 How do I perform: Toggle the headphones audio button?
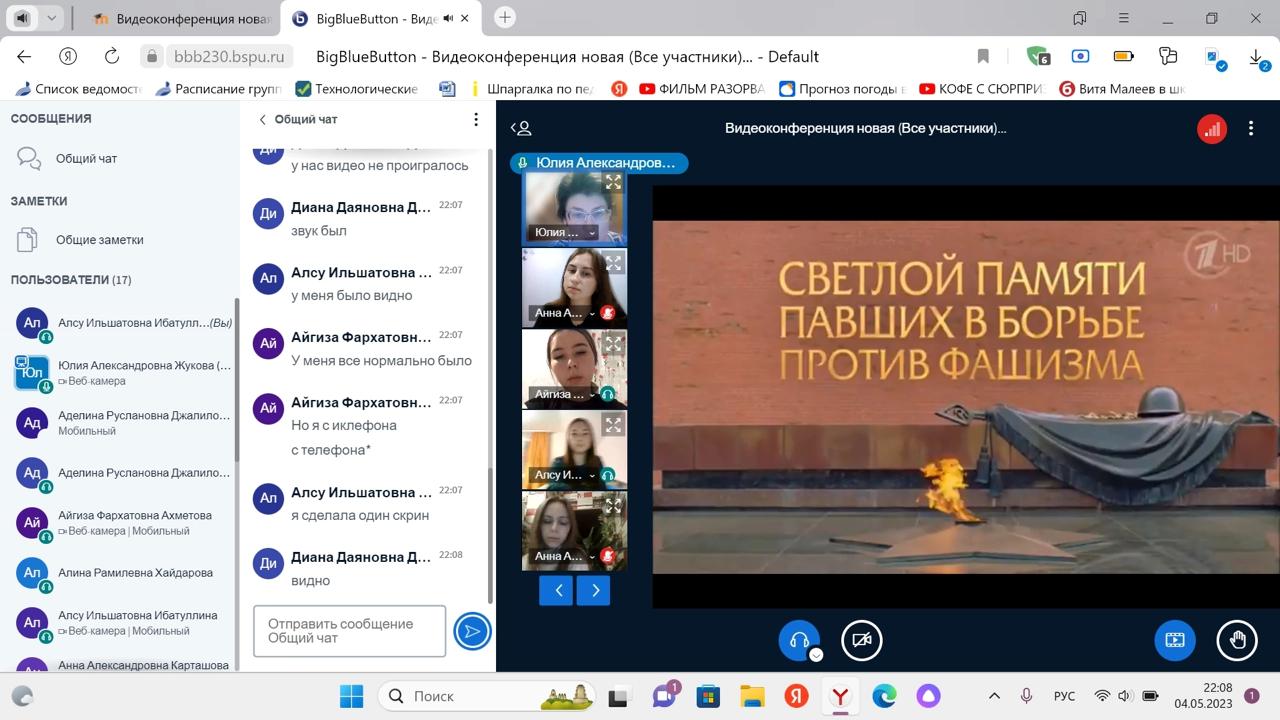798,640
